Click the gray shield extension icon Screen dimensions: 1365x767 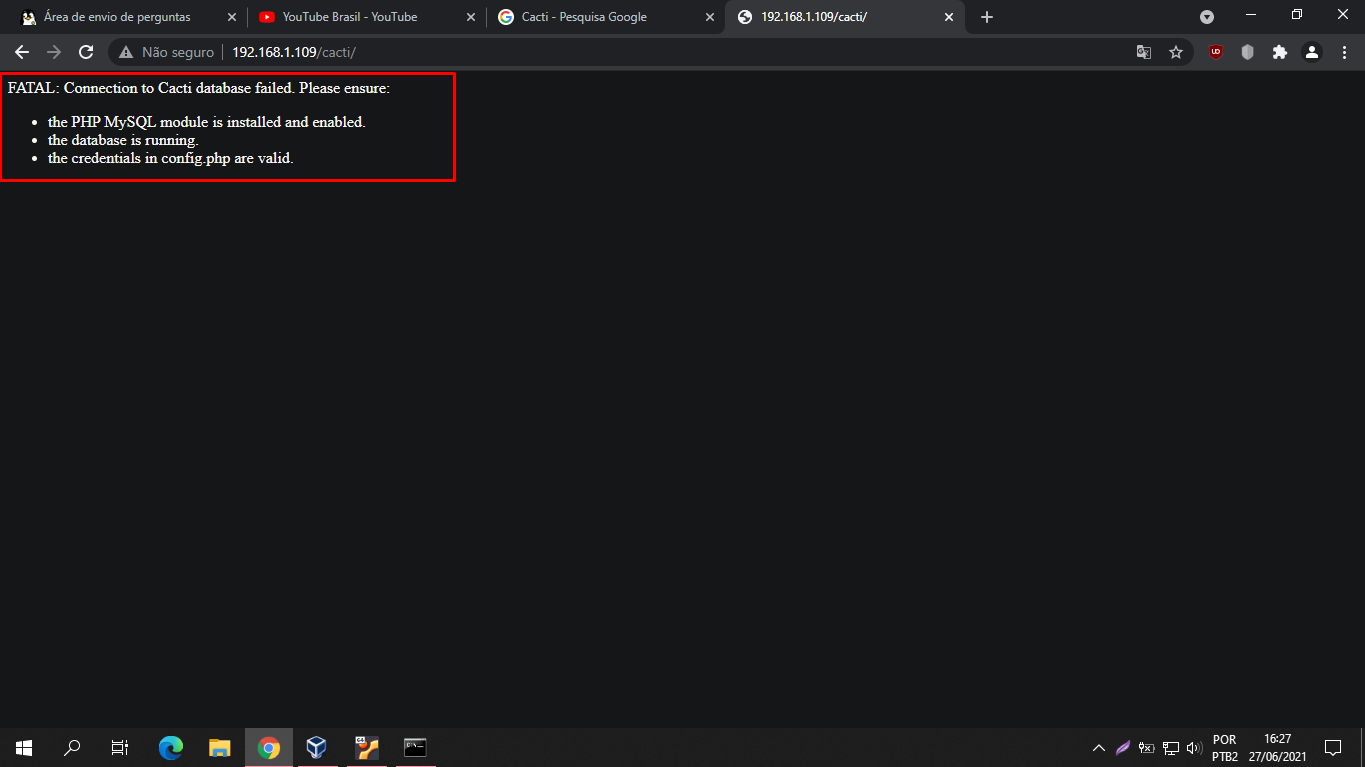(x=1247, y=52)
